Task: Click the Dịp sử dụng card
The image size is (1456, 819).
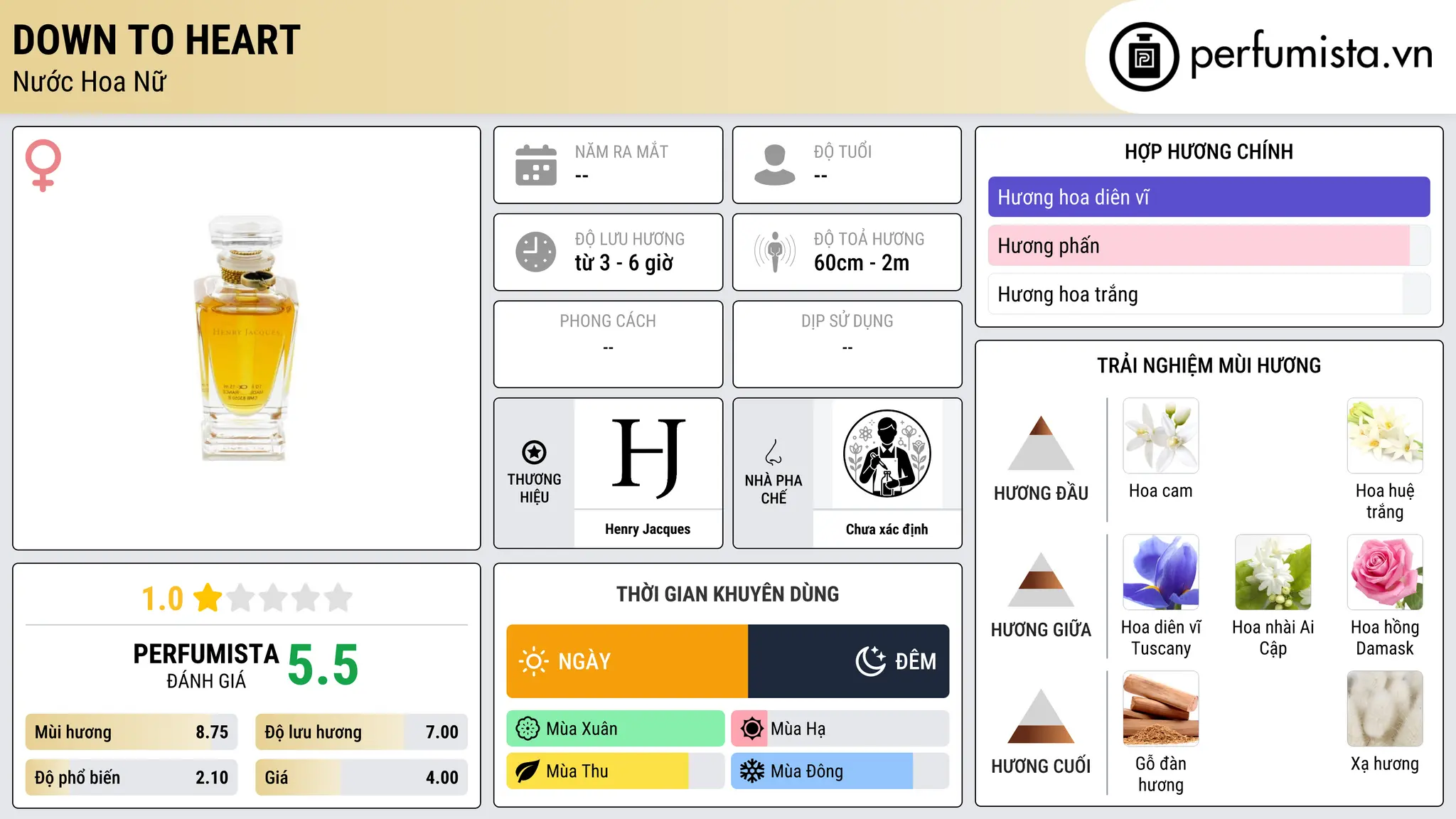Action: pyautogui.click(x=847, y=344)
